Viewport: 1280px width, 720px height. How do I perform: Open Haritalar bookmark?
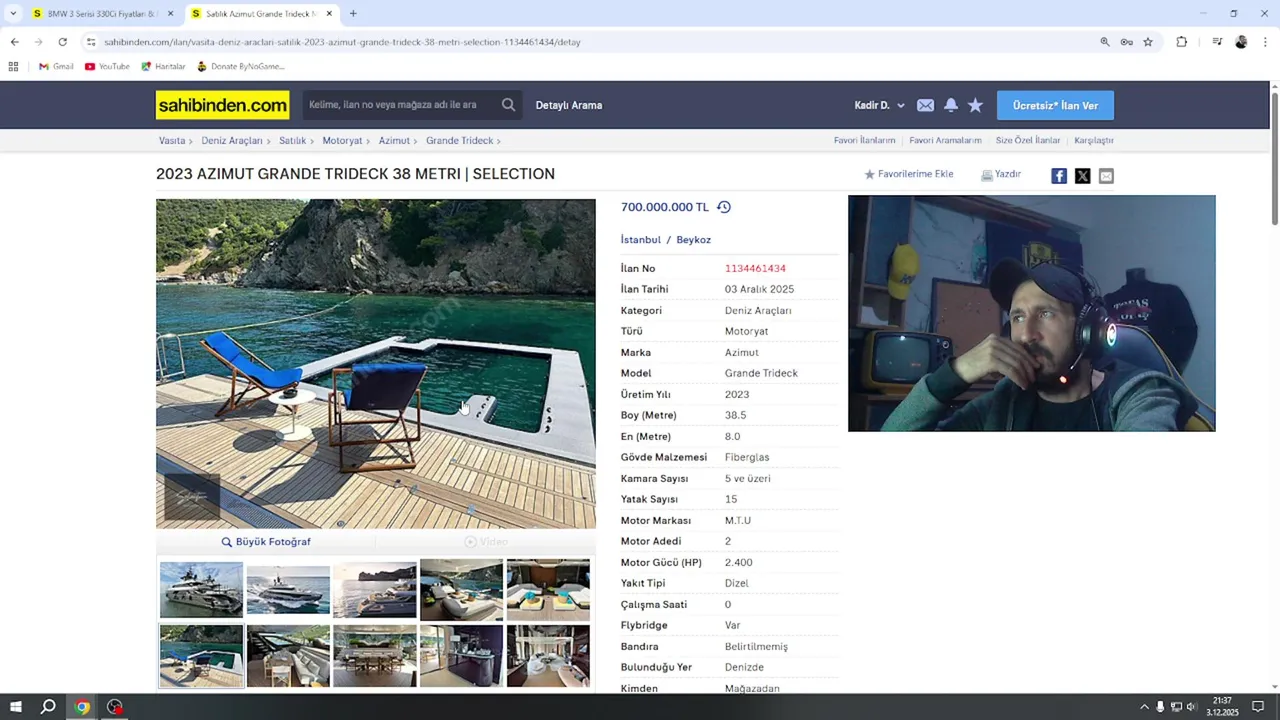click(163, 66)
